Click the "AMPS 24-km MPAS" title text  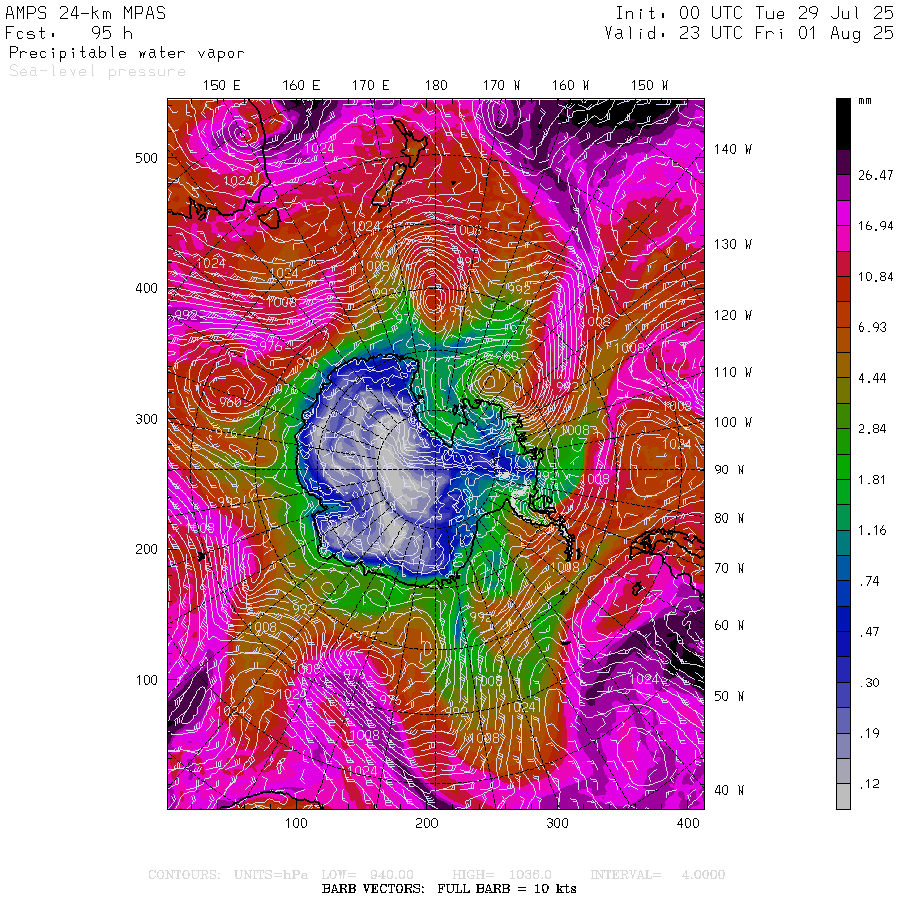click(86, 13)
